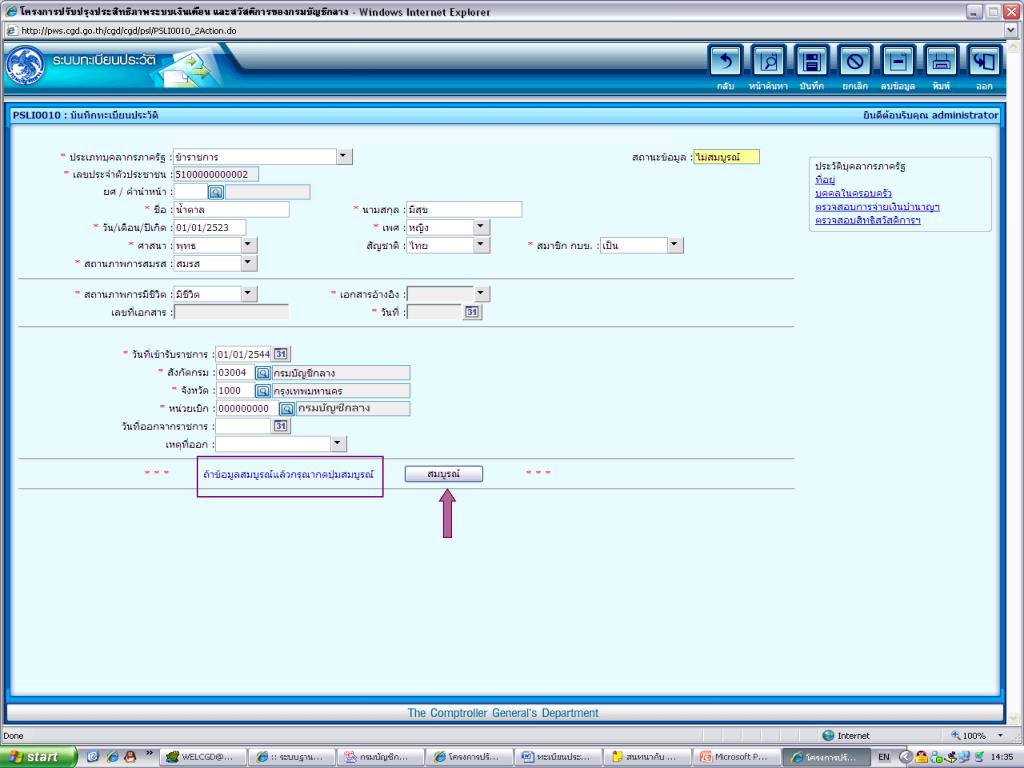Click the browser address bar URL
This screenshot has width=1024, height=768.
(x=129, y=31)
